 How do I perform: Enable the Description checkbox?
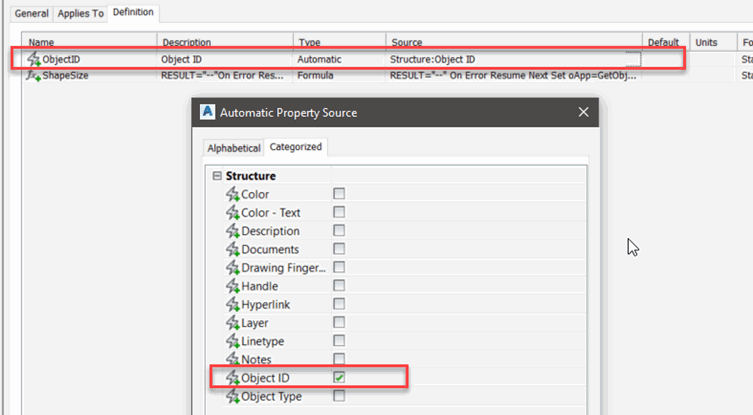[x=339, y=231]
